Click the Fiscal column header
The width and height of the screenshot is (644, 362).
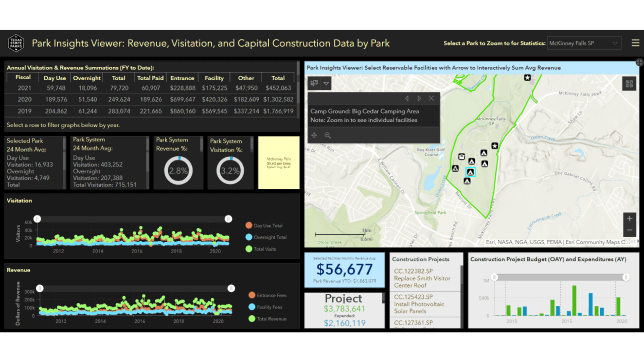tap(23, 77)
